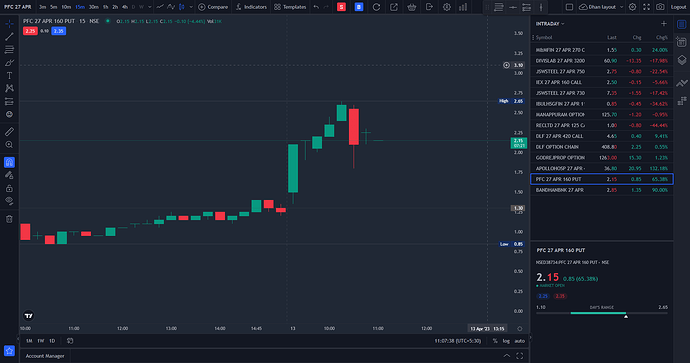This screenshot has width=690, height=363.
Task: Select the 1D date range
Action: pyautogui.click(x=52, y=341)
